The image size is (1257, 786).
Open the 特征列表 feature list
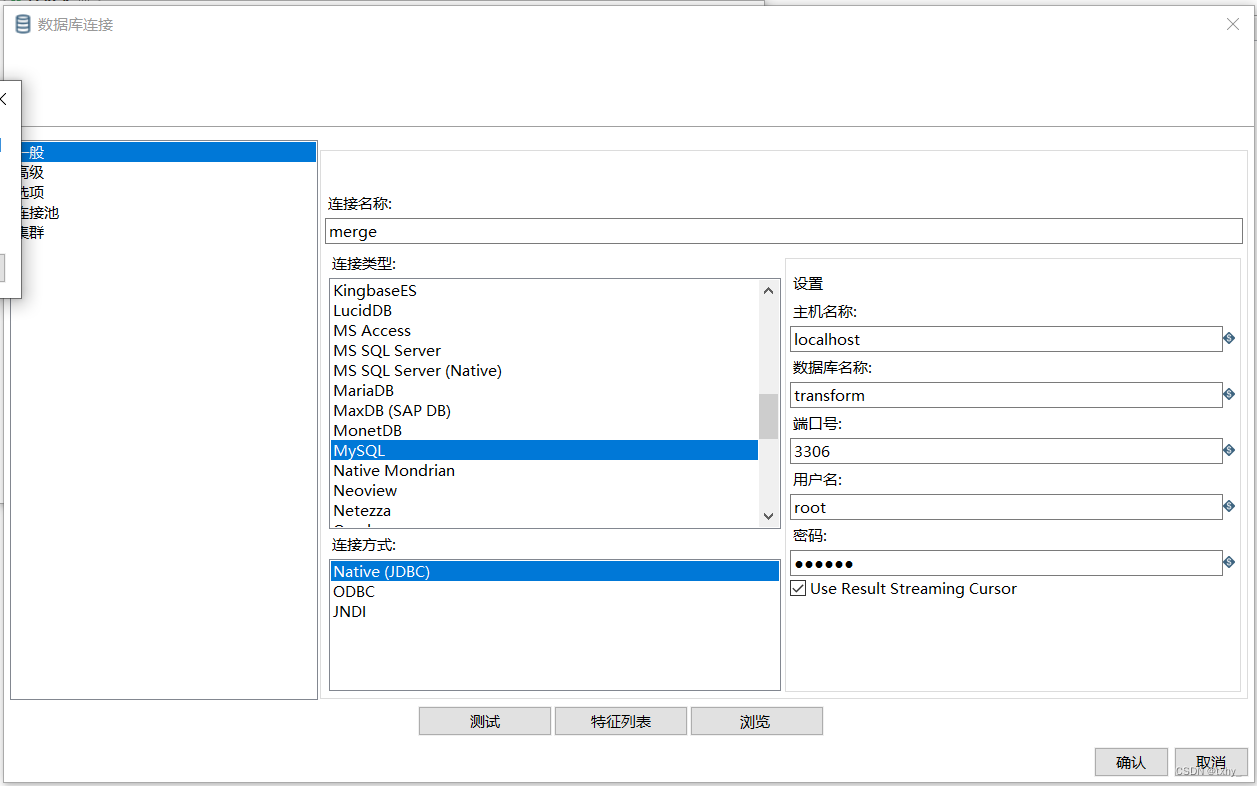(620, 720)
